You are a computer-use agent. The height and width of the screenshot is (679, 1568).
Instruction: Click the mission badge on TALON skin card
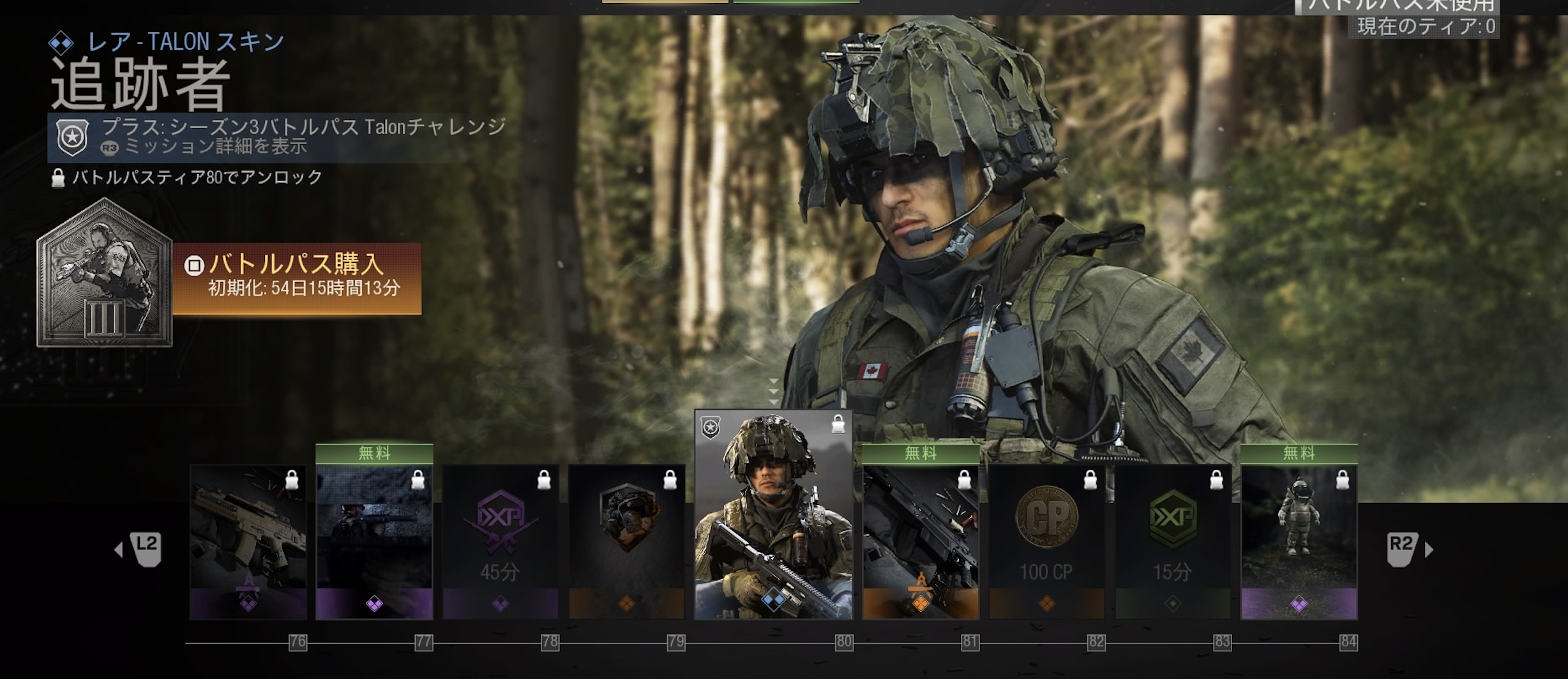(x=710, y=427)
